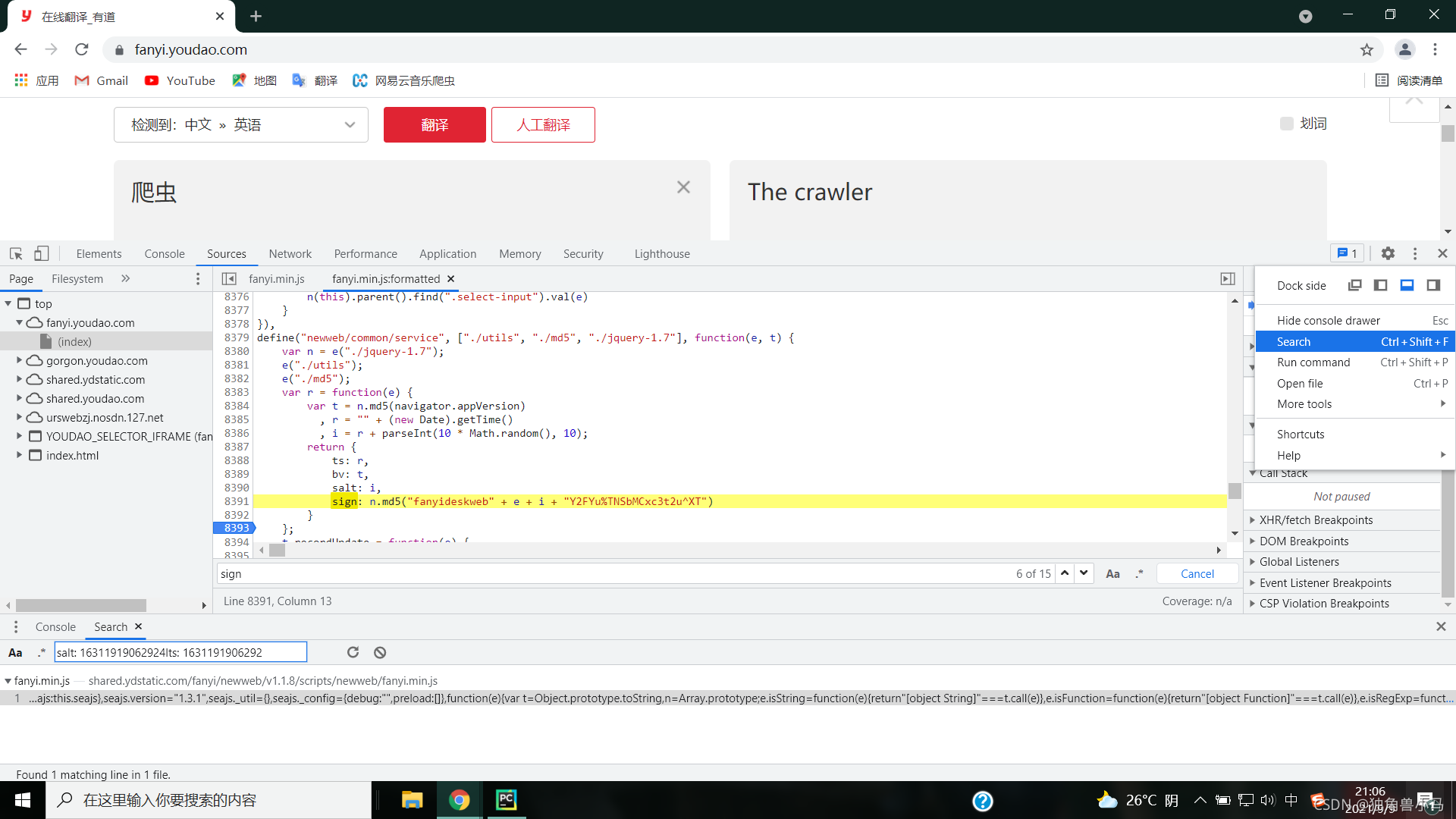1456x819 pixels.
Task: Toggle match case in find bar
Action: coord(1112,574)
